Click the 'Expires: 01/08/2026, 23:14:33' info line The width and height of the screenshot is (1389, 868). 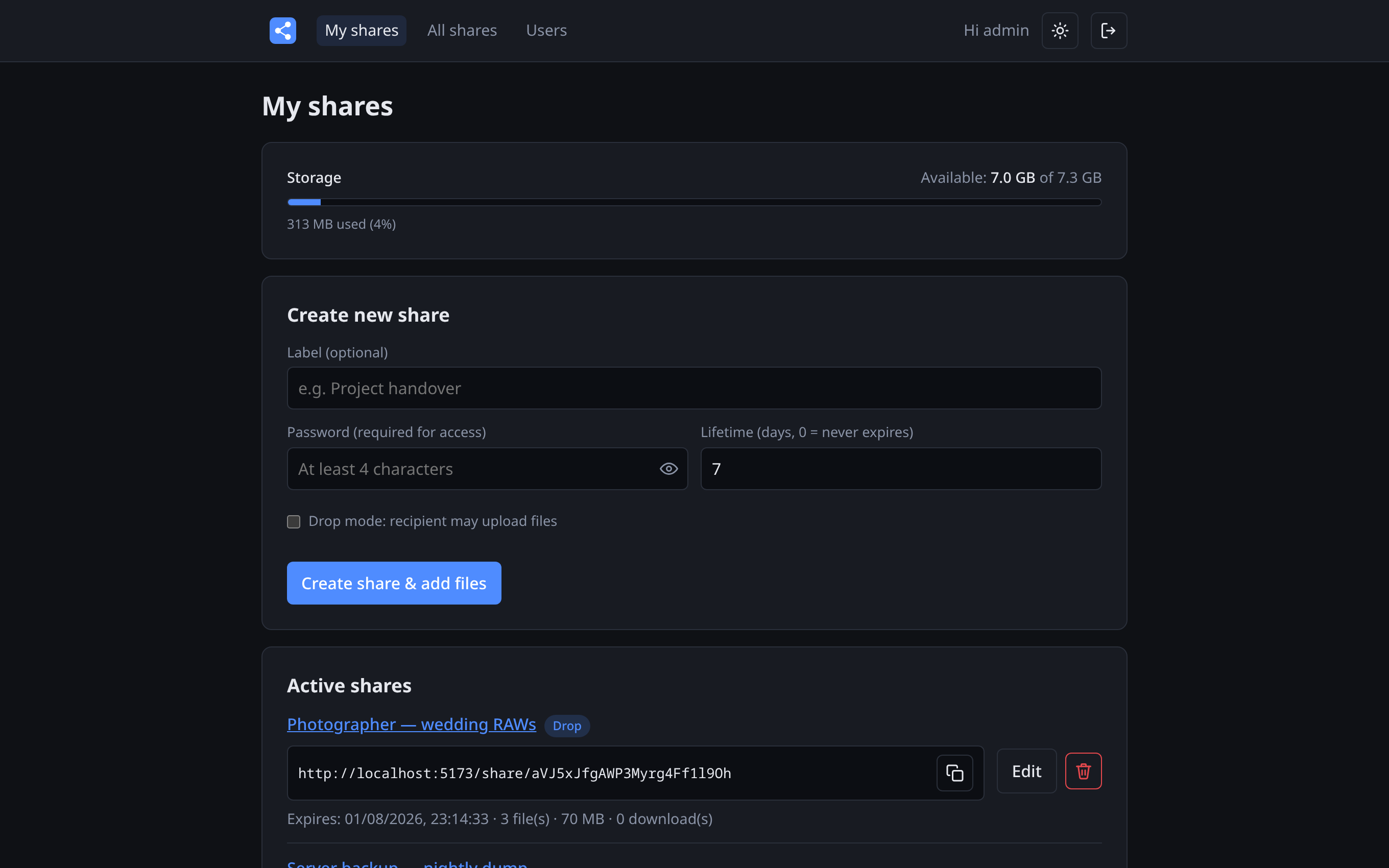click(x=499, y=818)
